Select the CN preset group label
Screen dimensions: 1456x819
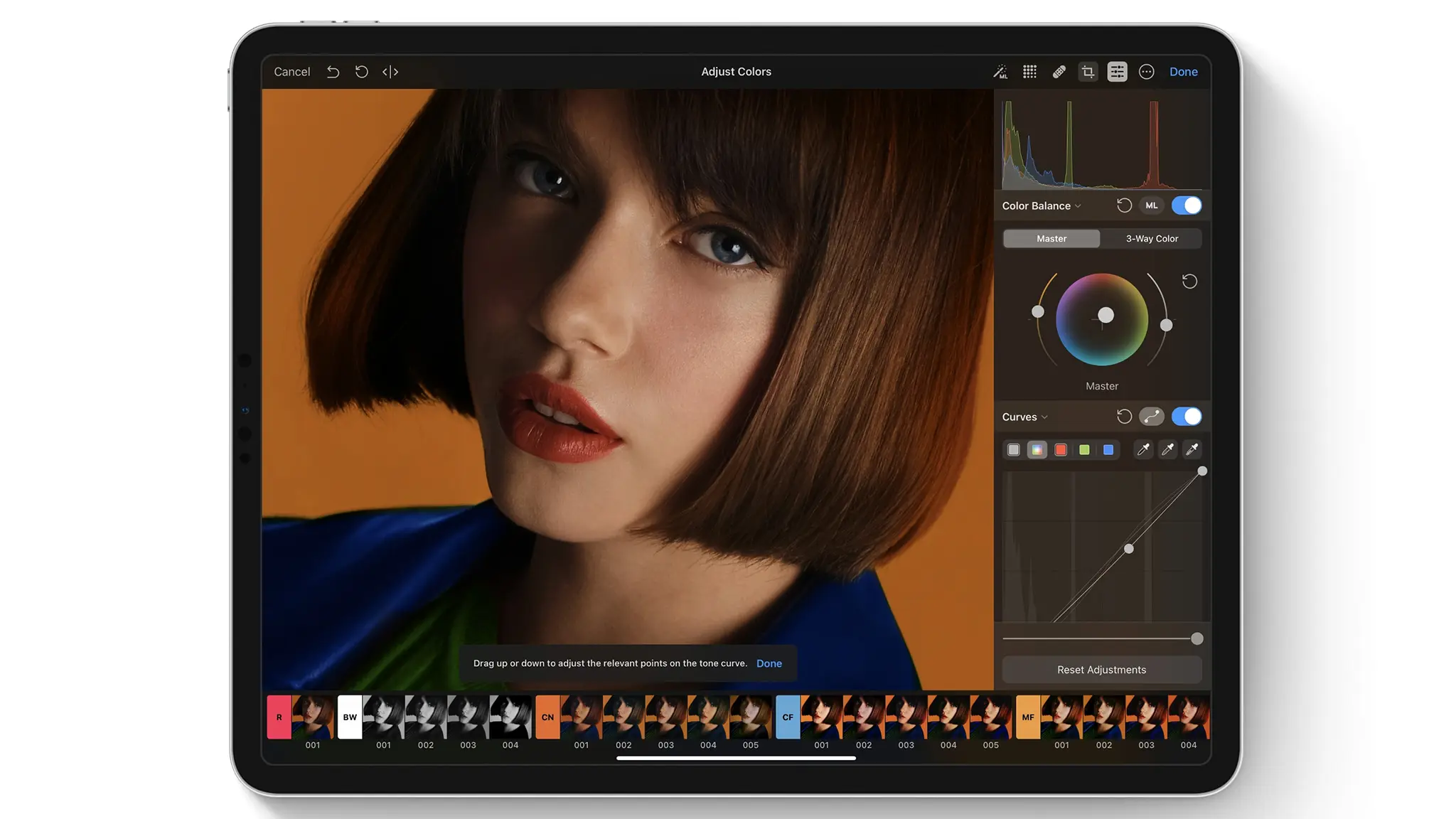click(x=547, y=717)
